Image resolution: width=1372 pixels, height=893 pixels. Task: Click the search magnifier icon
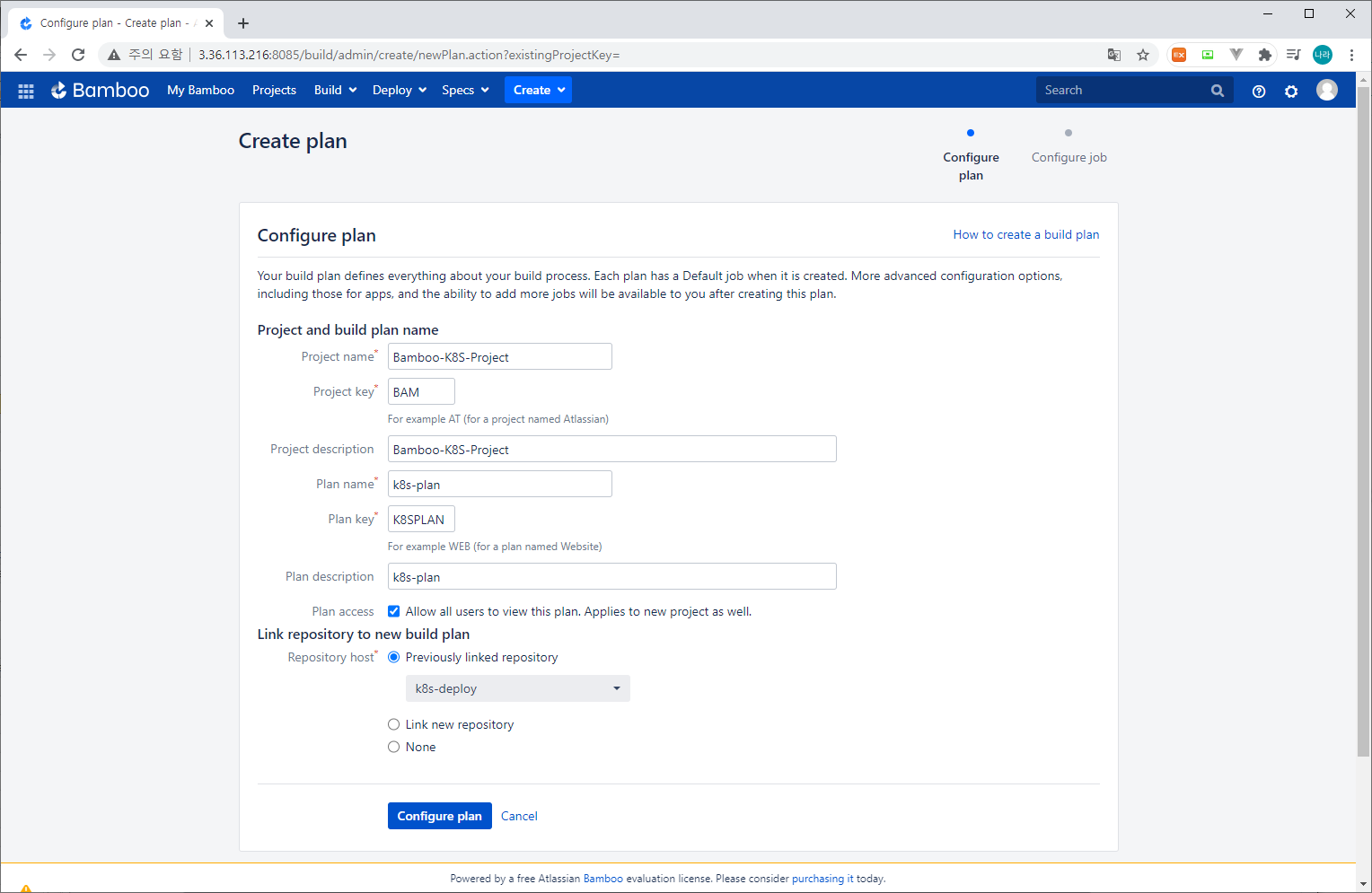(x=1218, y=91)
